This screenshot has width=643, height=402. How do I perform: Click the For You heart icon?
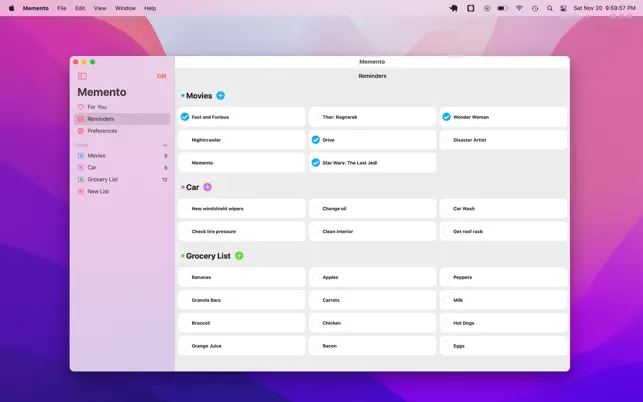[x=81, y=107]
